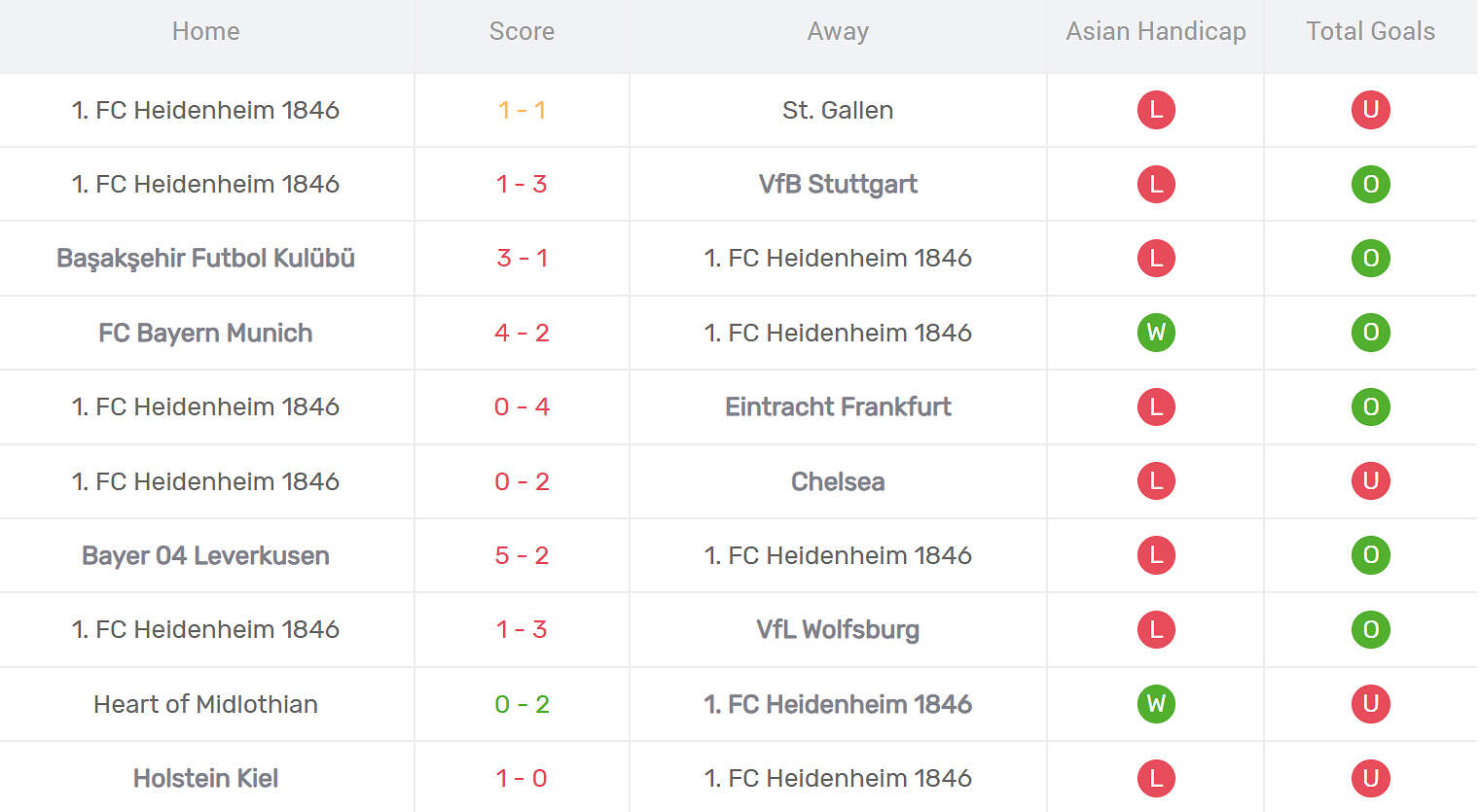
Task: Click the green W badge for Bayern Munich match
Action: pyautogui.click(x=1156, y=333)
